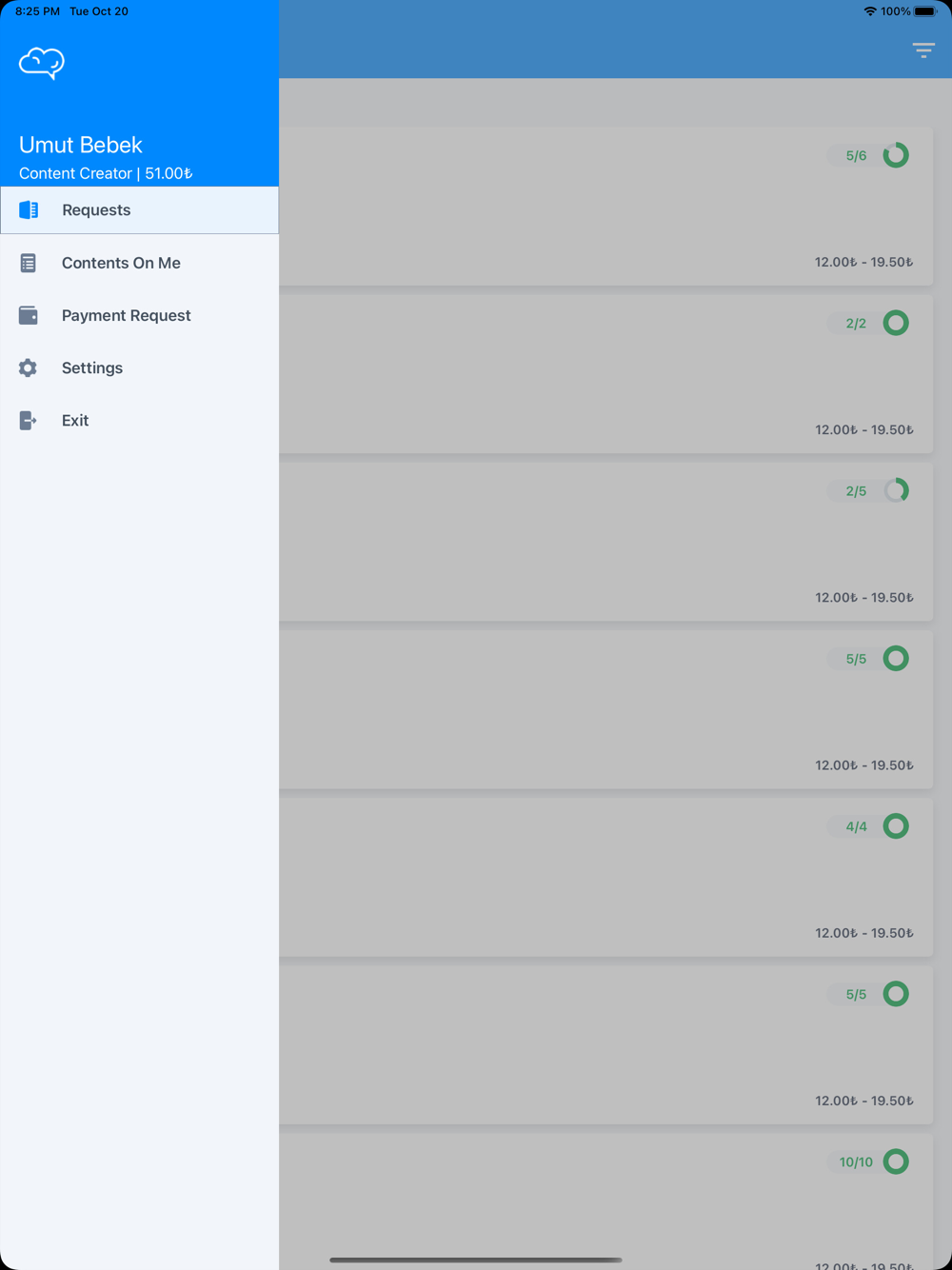Click the 2/2 progress ring
The height and width of the screenshot is (1270, 952).
[896, 323]
